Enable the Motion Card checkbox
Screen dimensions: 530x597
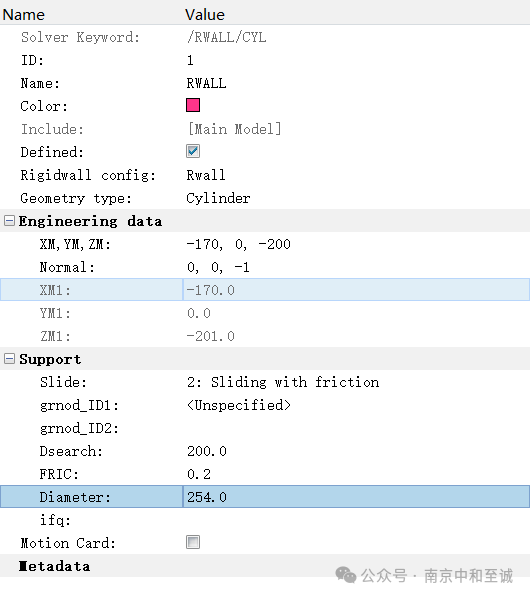pos(193,542)
